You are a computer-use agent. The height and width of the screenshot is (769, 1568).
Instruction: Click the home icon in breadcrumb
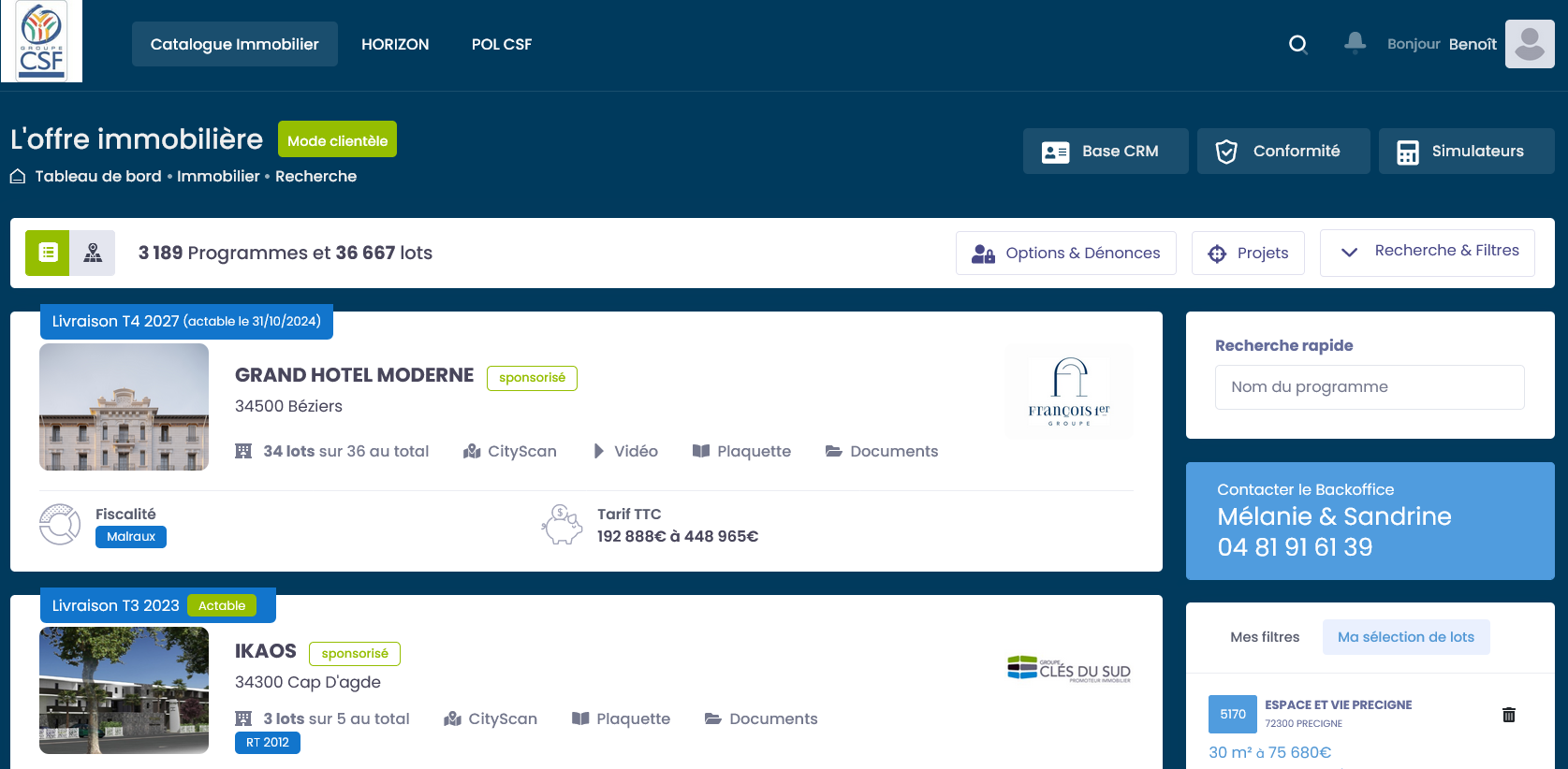point(18,176)
